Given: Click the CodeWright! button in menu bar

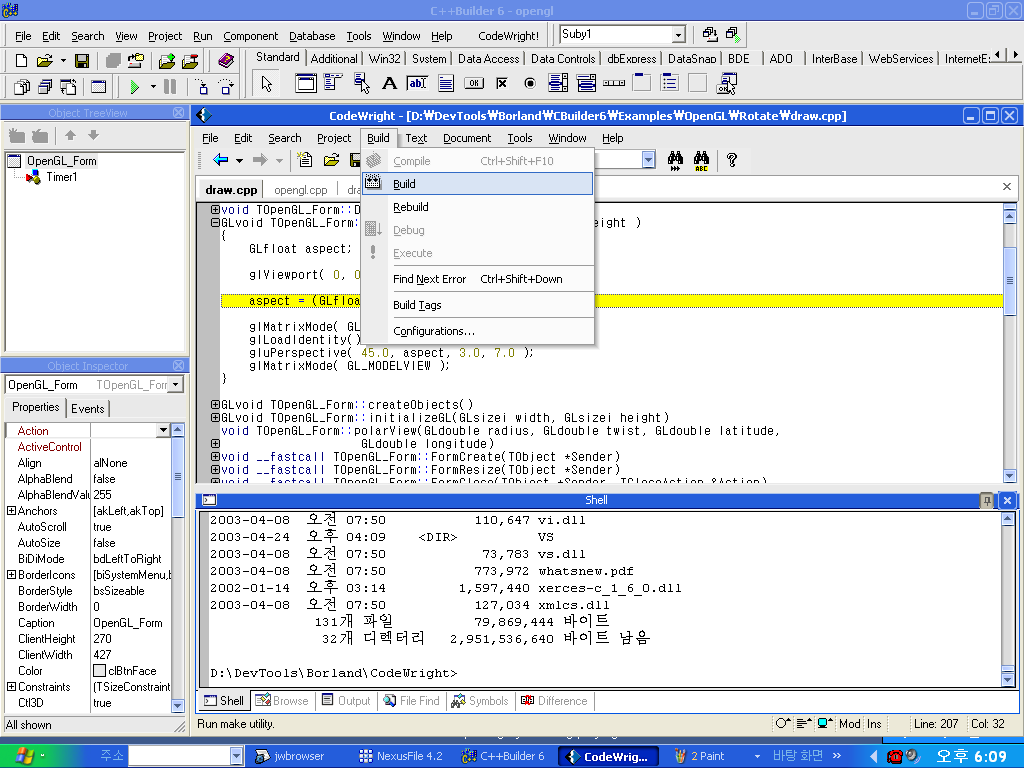Looking at the screenshot, I should (x=509, y=36).
